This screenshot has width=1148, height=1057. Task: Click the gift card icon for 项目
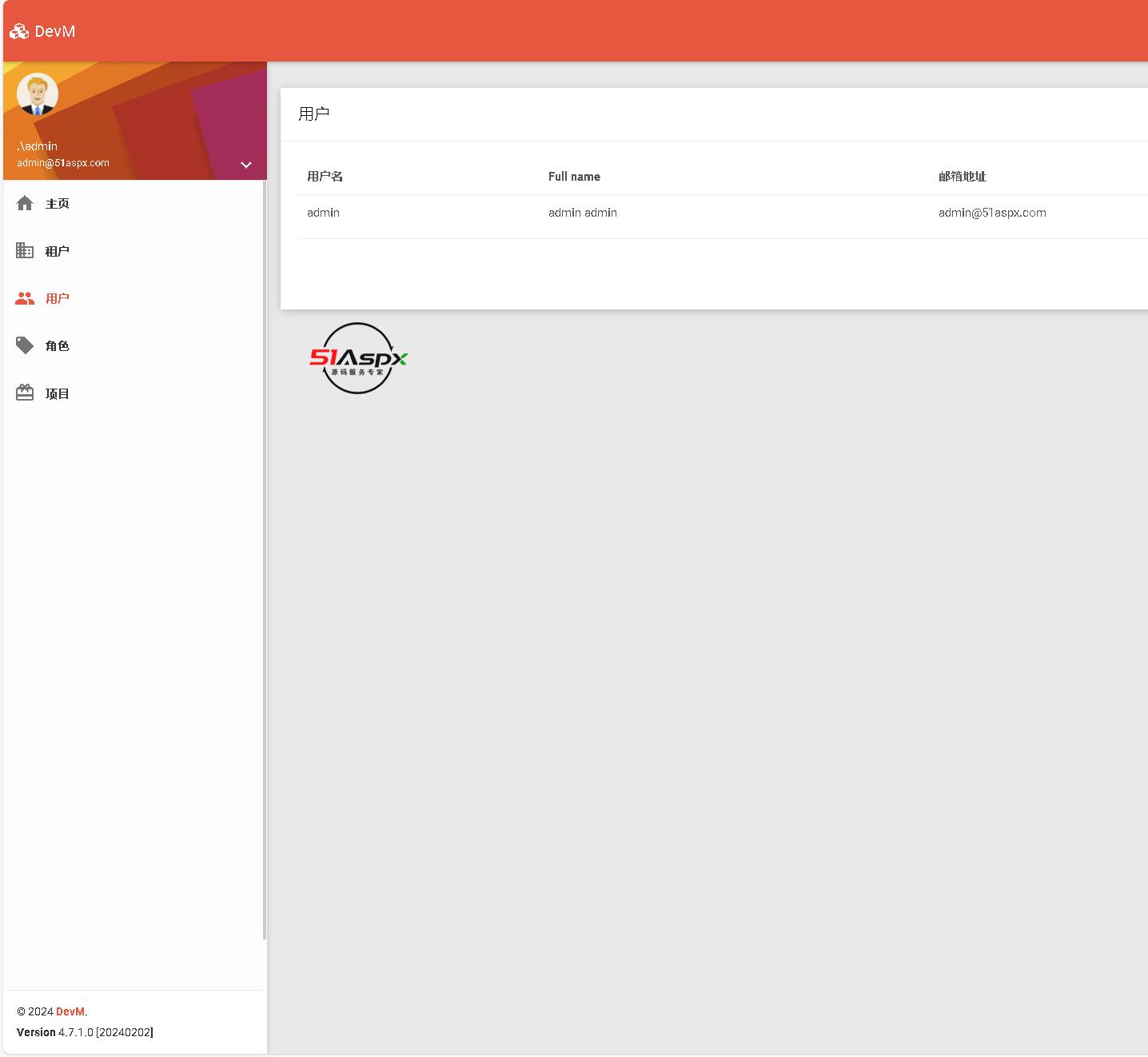(25, 393)
